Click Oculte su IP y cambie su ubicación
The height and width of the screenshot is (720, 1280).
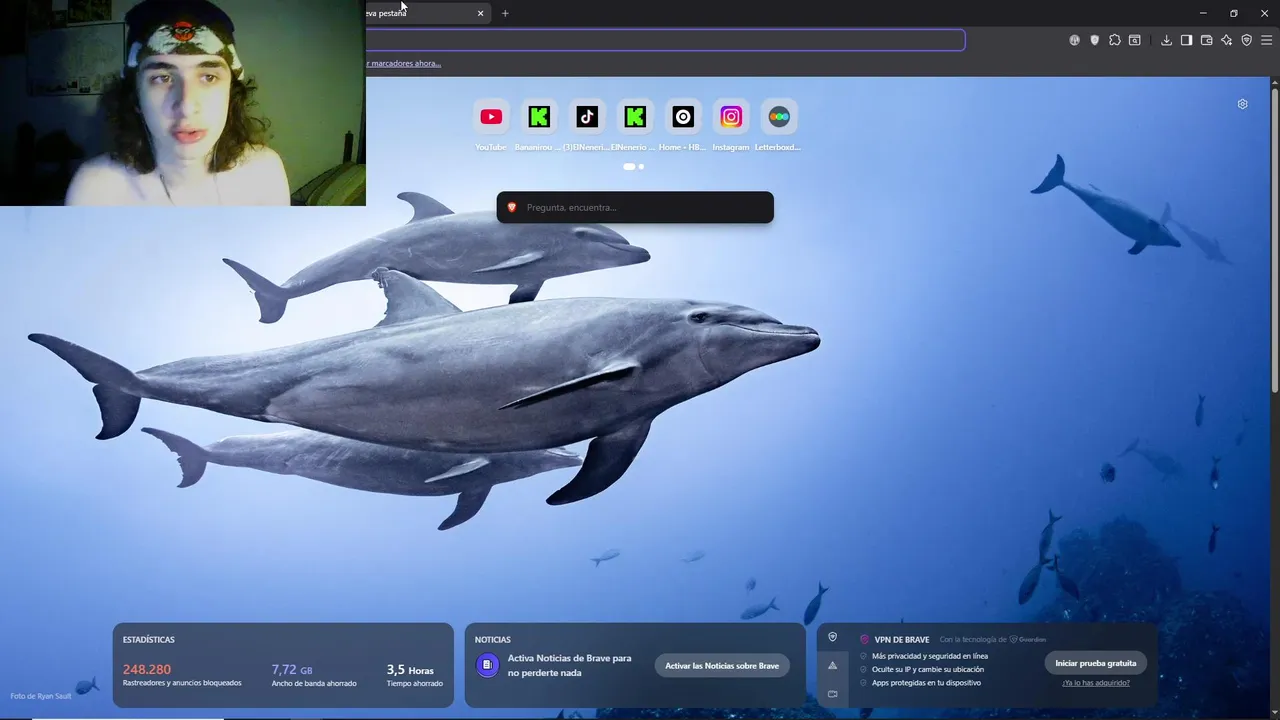coord(928,669)
